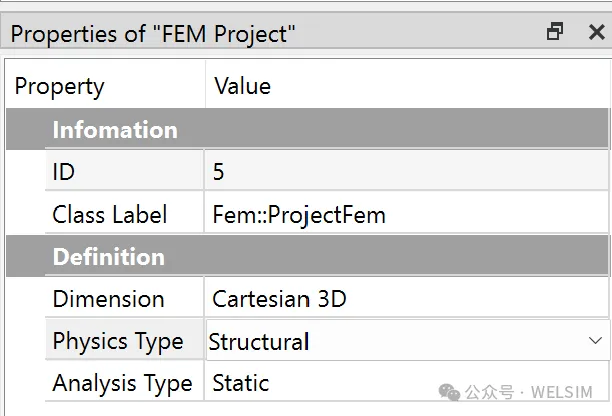Viewport: 612px width, 416px height.
Task: Click the float/undock panel icon
Action: (555, 32)
